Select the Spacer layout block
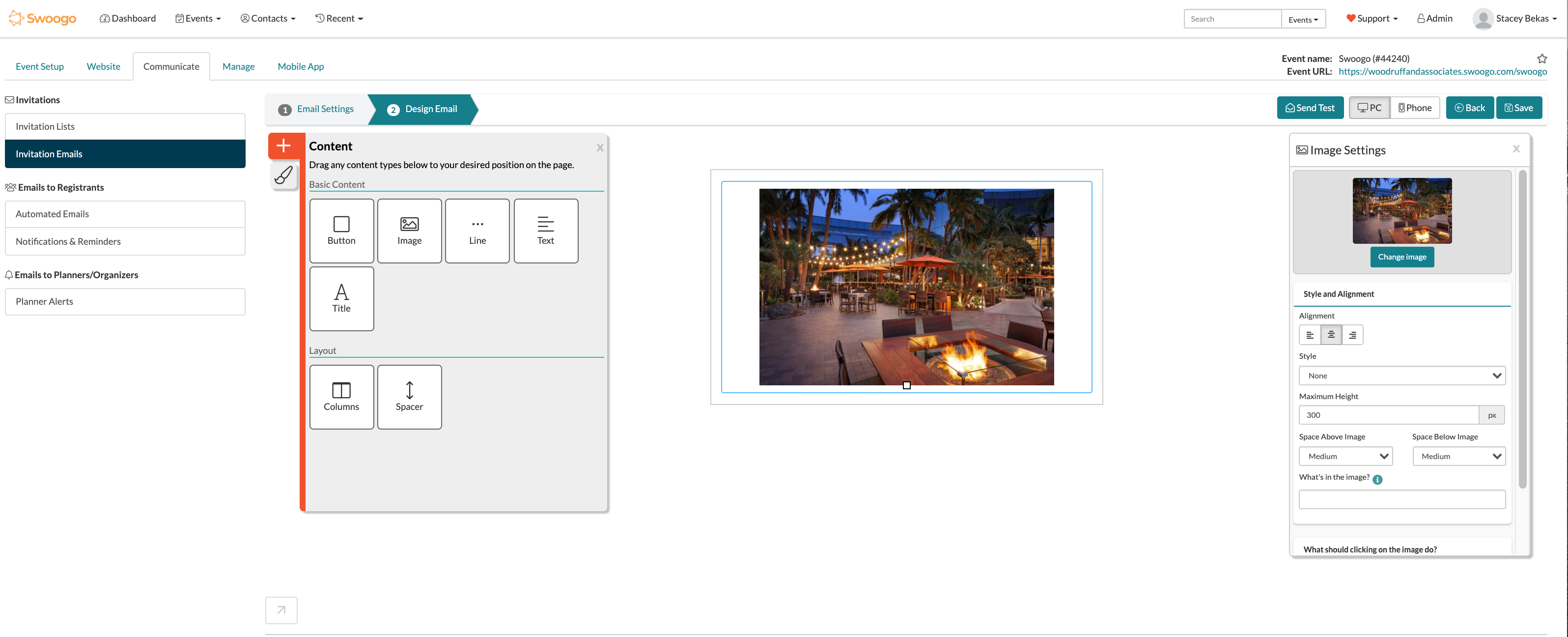Viewport: 1568px width, 637px height. coord(410,397)
